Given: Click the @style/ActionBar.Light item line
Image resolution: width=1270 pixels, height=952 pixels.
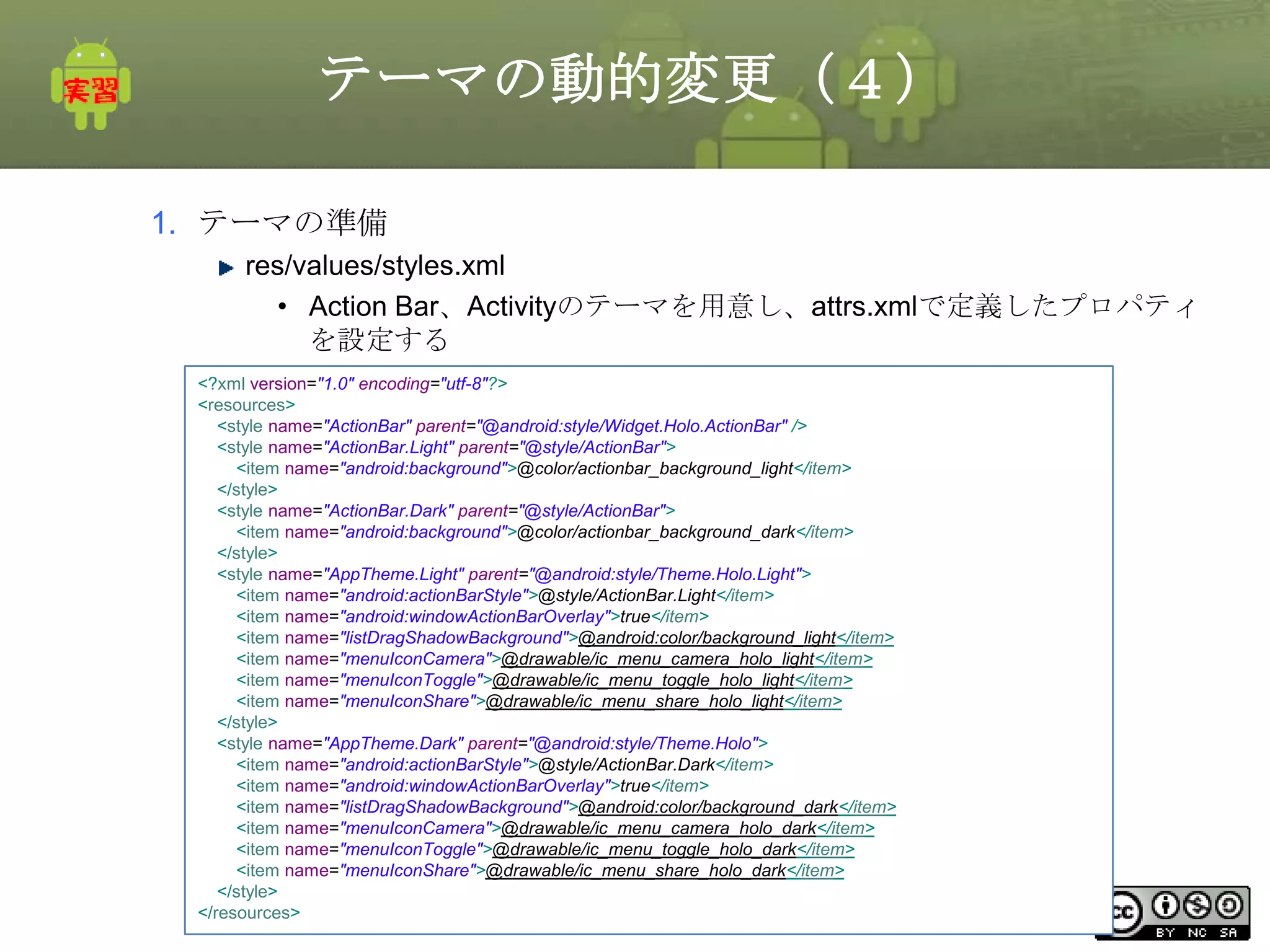Looking at the screenshot, I should click(505, 596).
